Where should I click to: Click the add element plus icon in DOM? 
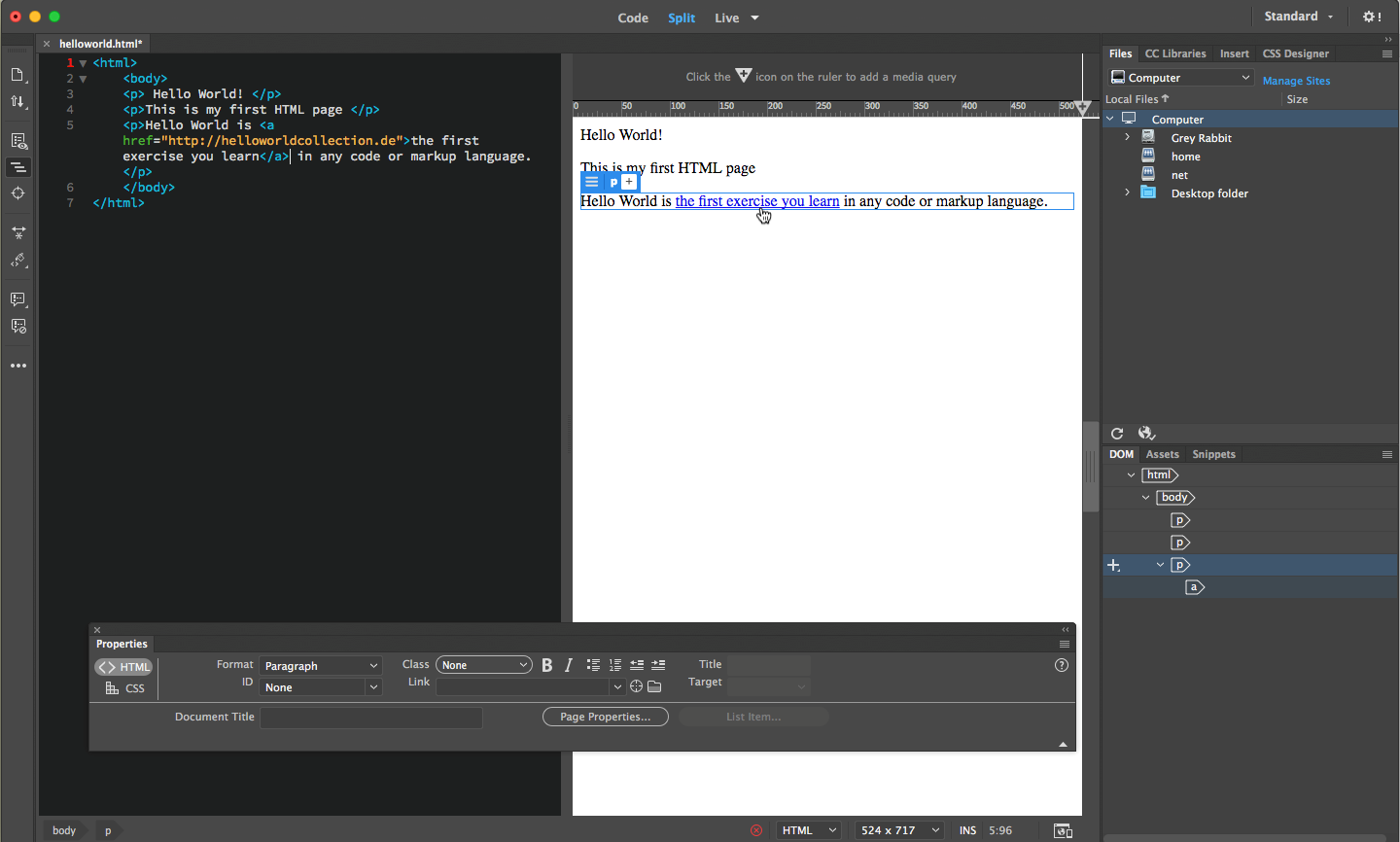1114,566
